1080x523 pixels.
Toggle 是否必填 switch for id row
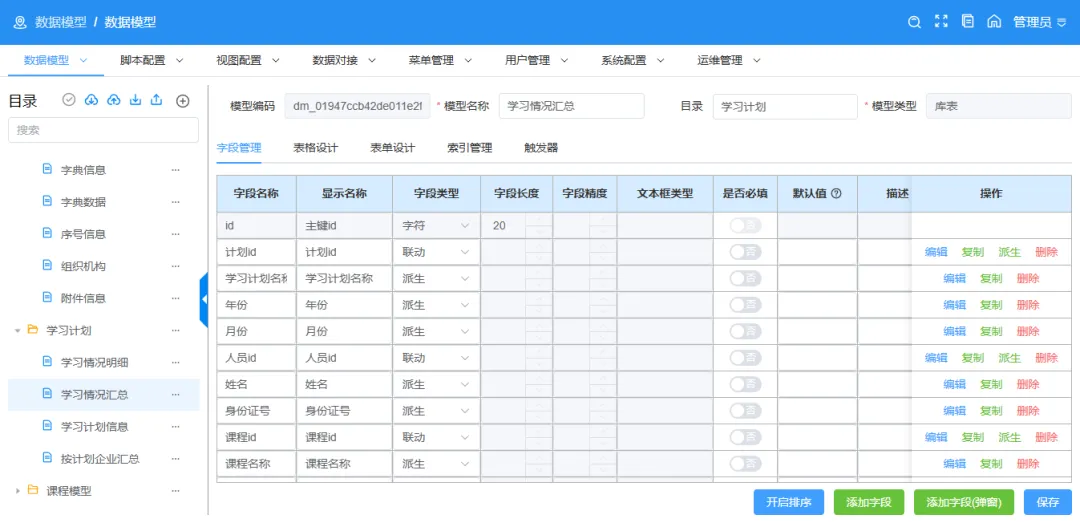click(745, 225)
